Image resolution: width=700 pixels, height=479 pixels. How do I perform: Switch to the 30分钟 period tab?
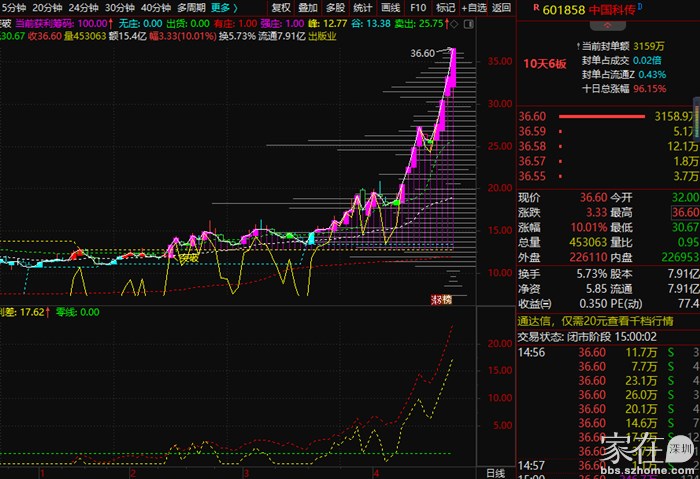119,7
